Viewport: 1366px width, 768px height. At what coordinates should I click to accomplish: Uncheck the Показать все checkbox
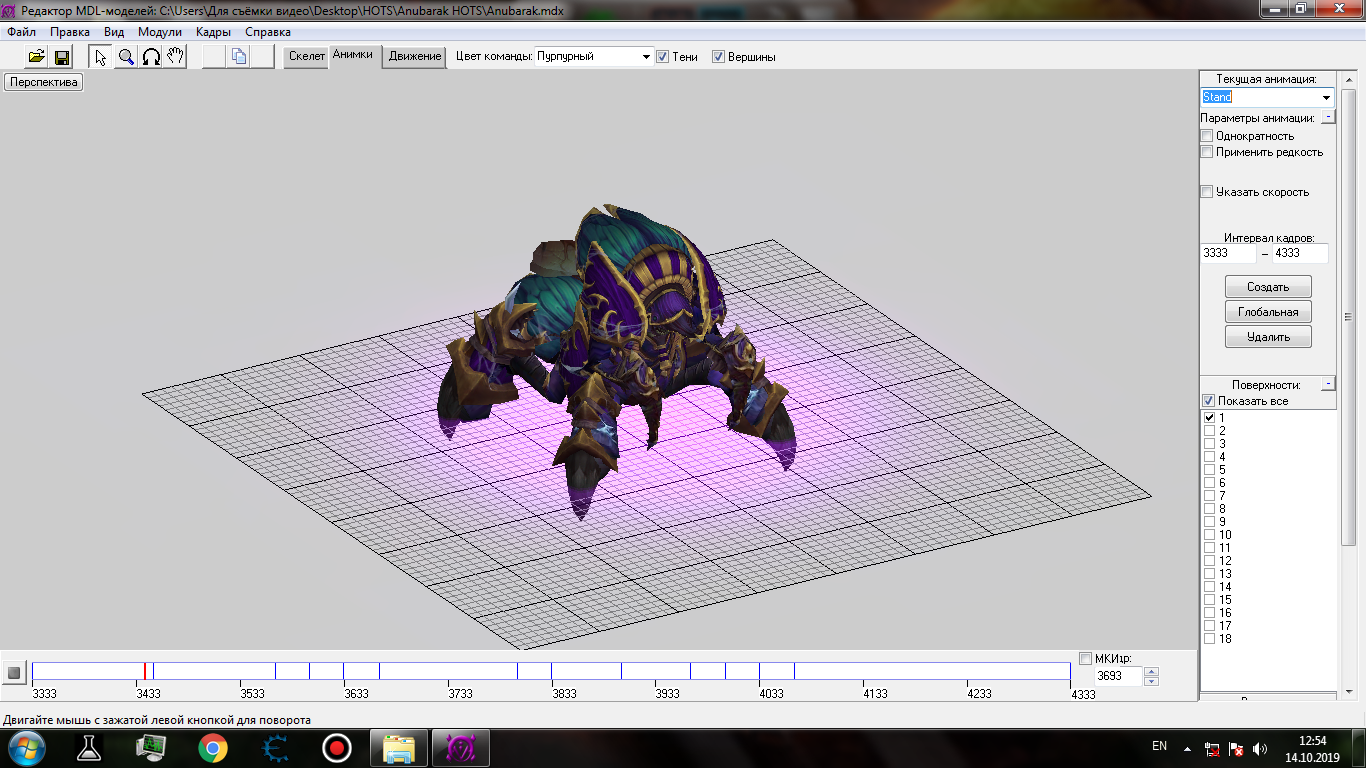(1208, 401)
